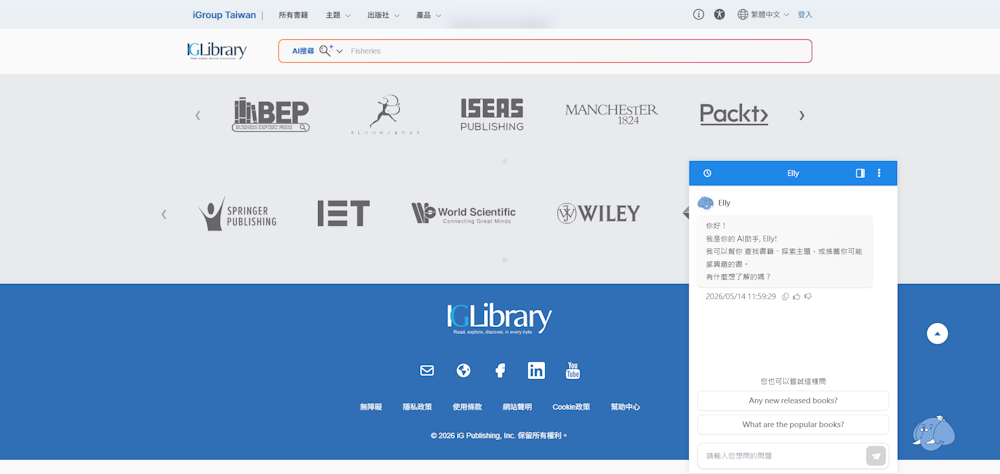Open the chat history clock icon
This screenshot has width=1000, height=474.
tap(707, 173)
